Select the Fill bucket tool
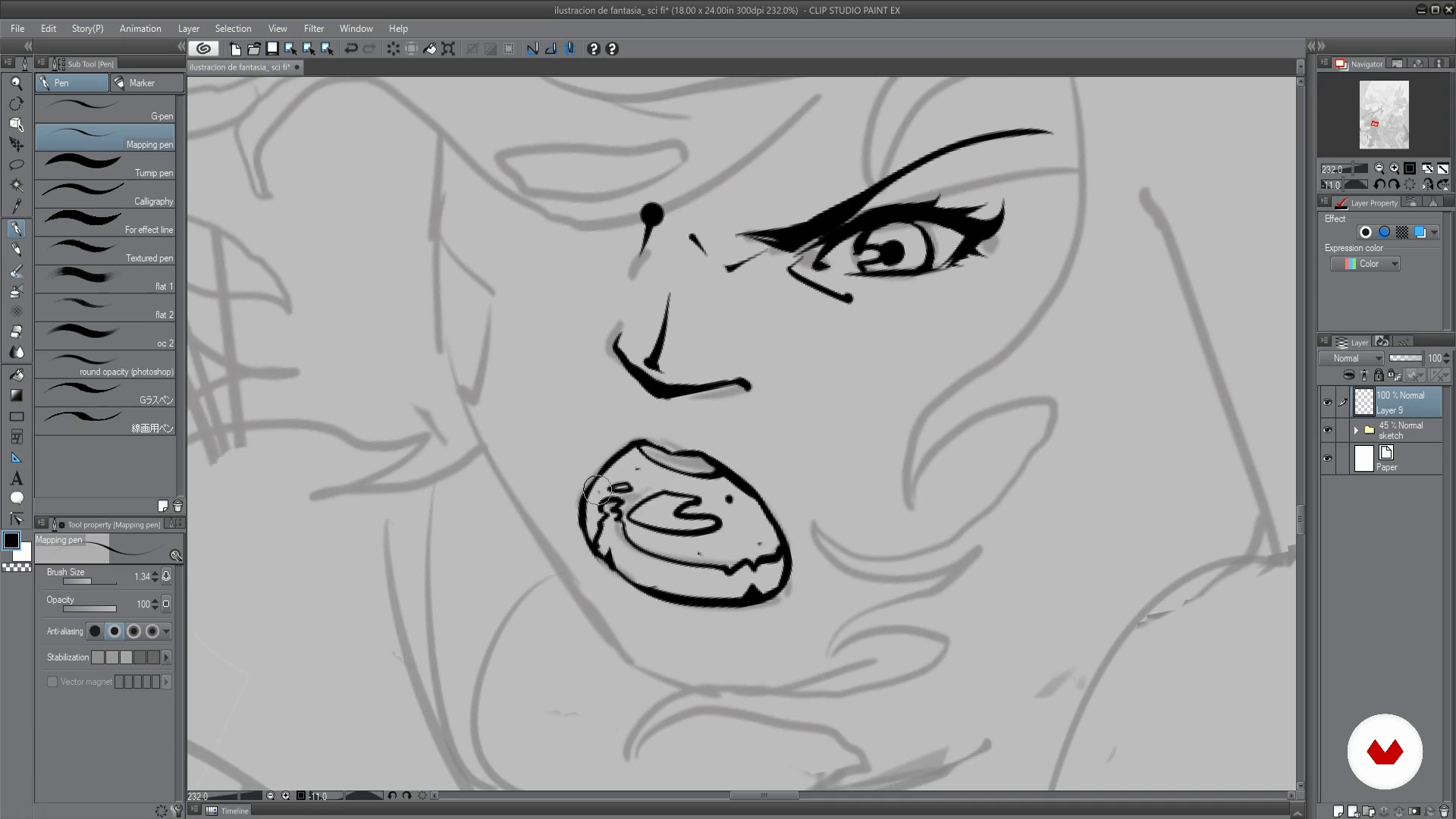 (16, 375)
